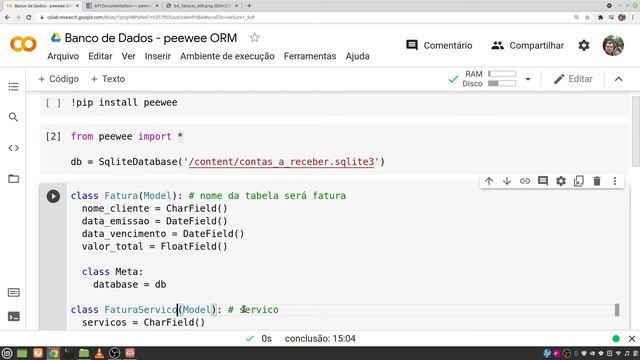Open more cell actions menu
This screenshot has height=360, width=640.
click(x=615, y=181)
